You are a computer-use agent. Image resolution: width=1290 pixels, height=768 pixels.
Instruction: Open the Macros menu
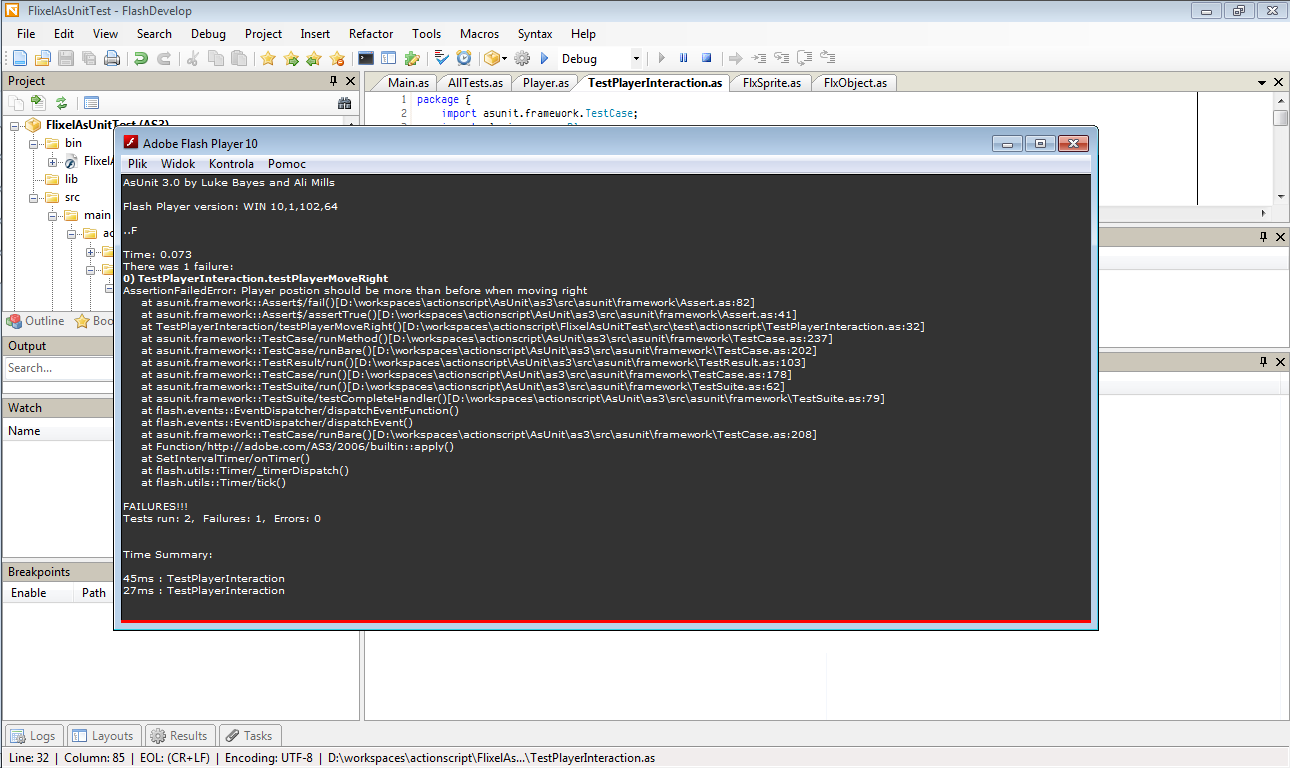[x=480, y=33]
